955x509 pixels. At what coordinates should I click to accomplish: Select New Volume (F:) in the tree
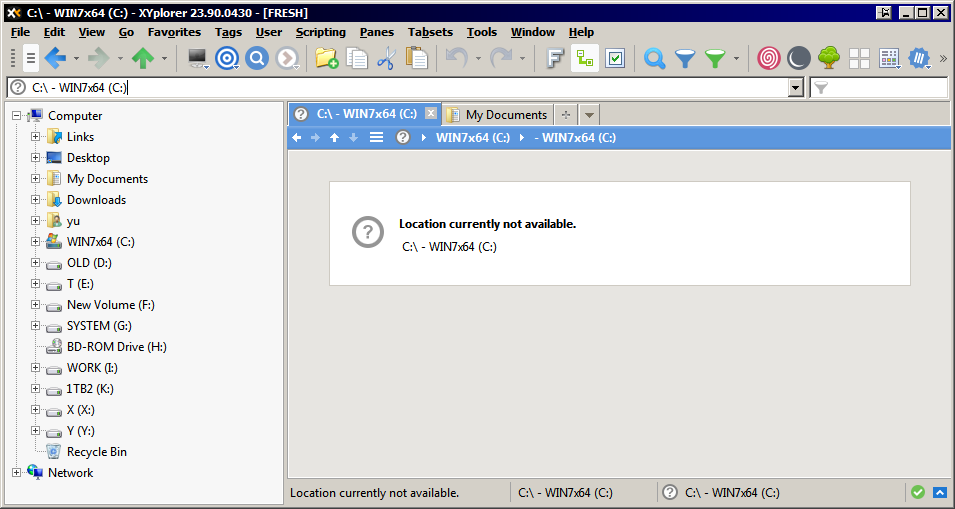[x=110, y=304]
